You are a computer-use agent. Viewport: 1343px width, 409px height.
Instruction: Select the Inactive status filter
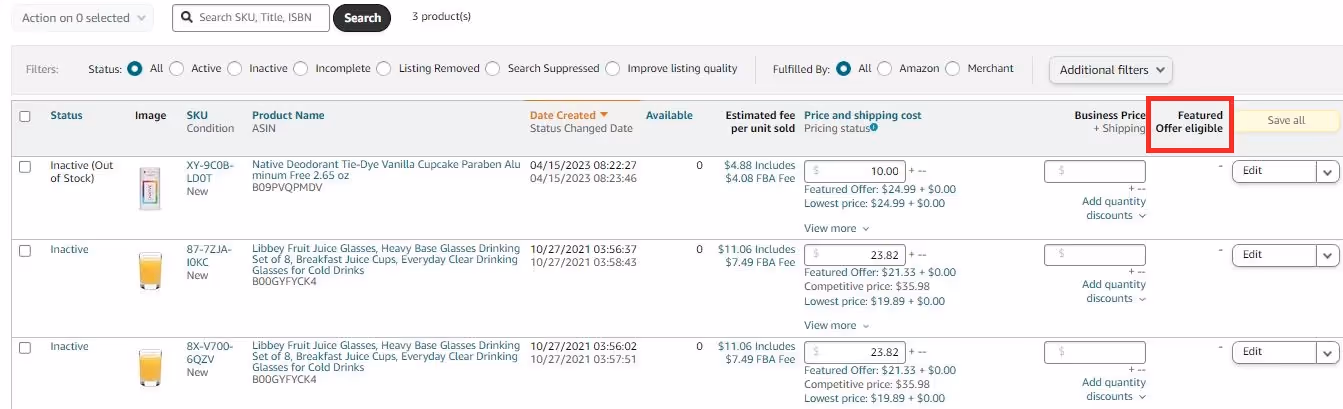[x=234, y=69]
